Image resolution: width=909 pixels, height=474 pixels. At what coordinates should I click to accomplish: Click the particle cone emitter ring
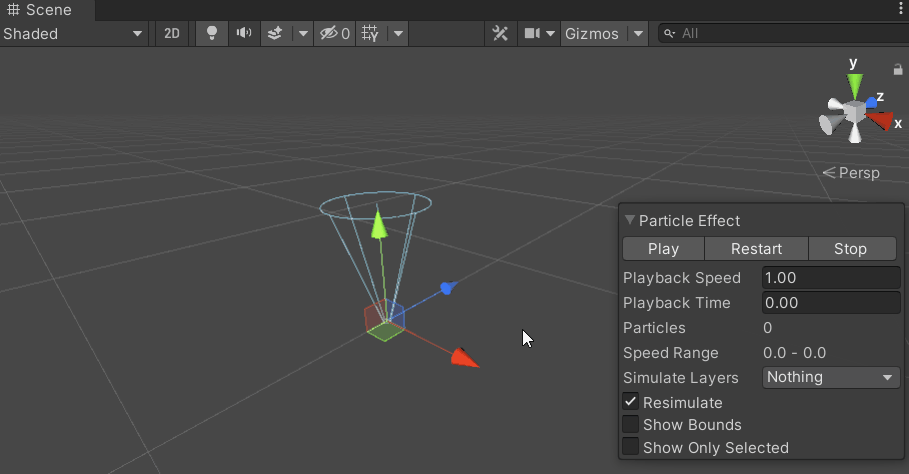pos(376,205)
